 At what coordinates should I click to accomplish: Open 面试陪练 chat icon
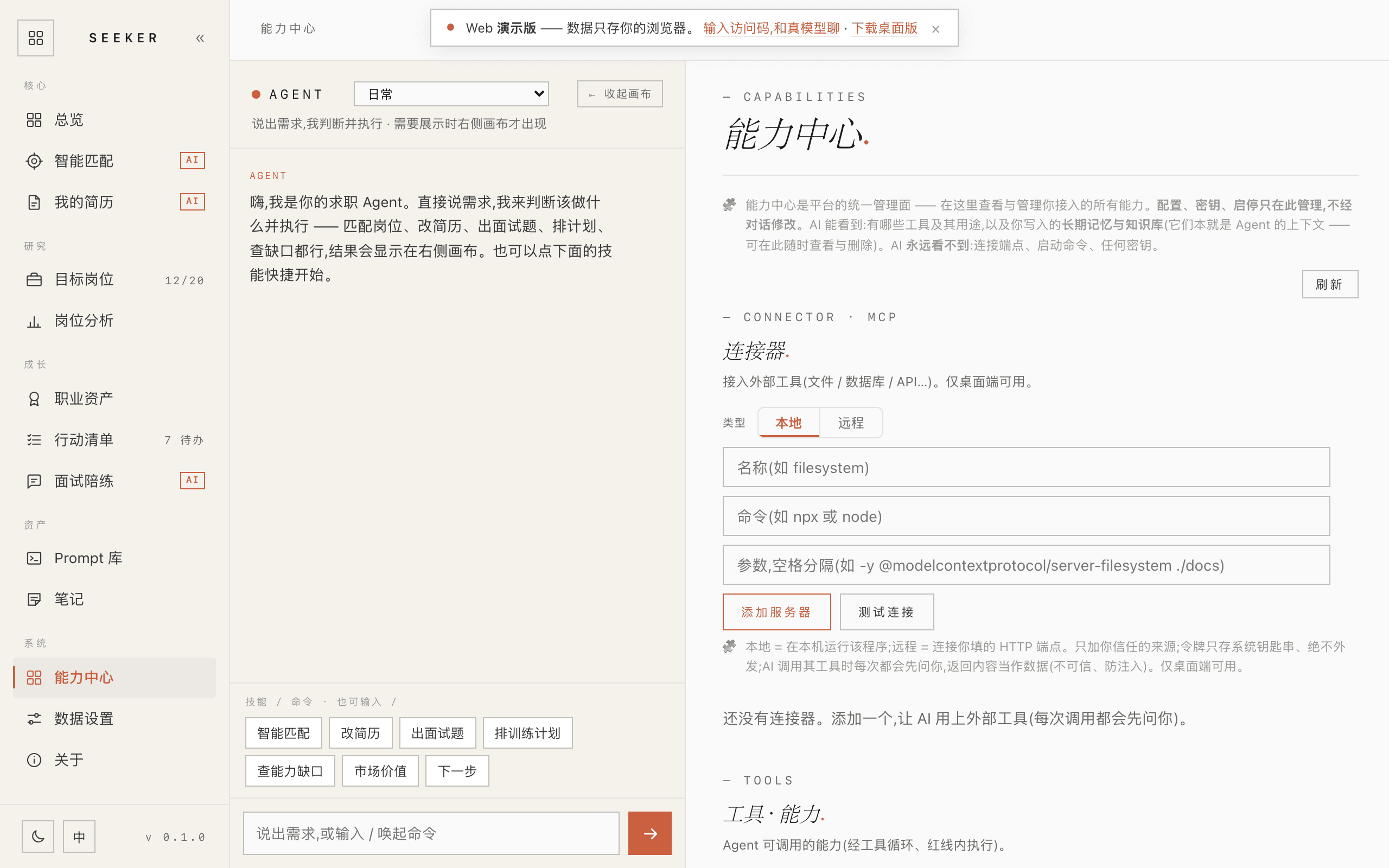(x=34, y=481)
